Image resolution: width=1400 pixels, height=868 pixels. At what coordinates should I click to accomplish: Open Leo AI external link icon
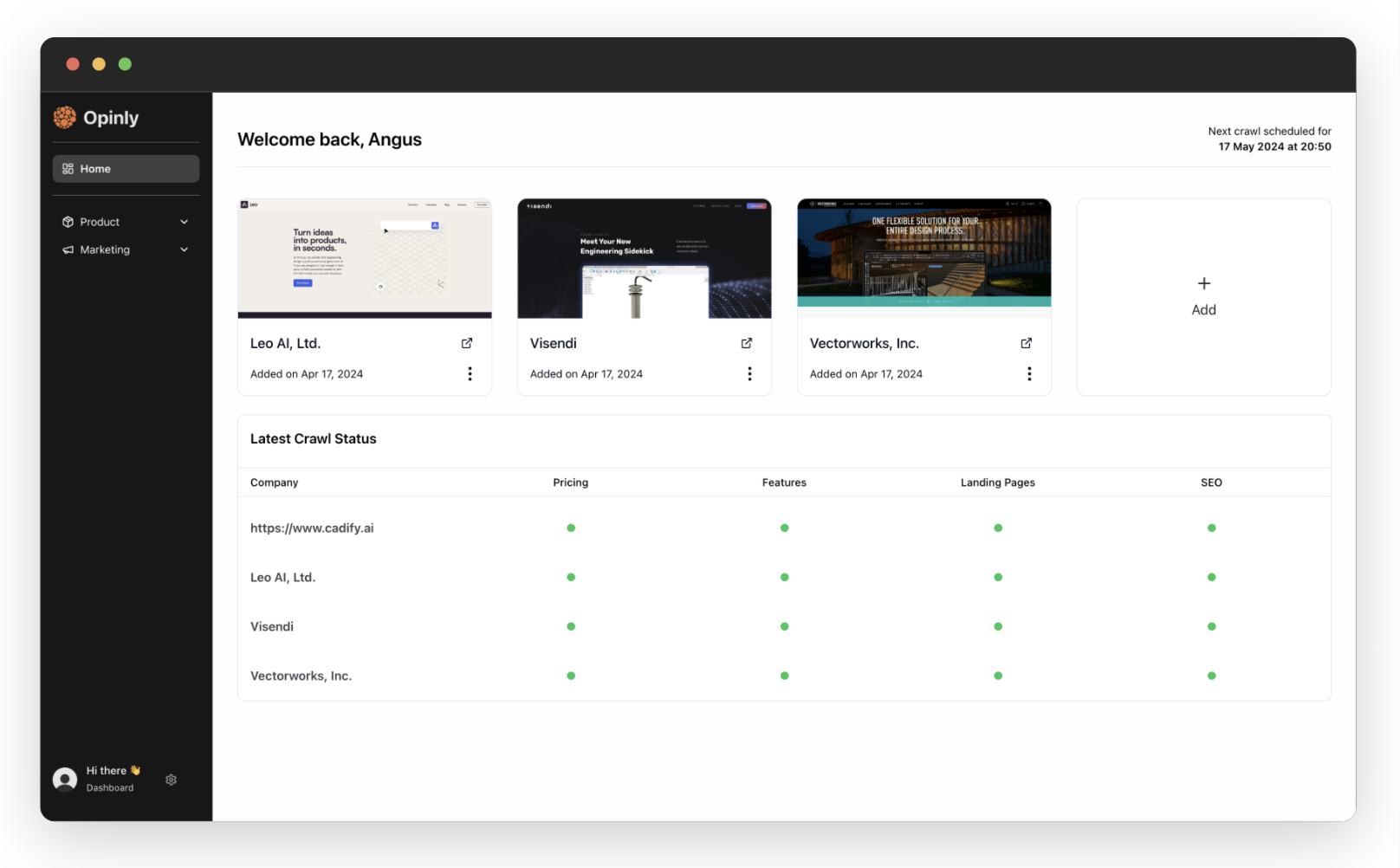467,343
